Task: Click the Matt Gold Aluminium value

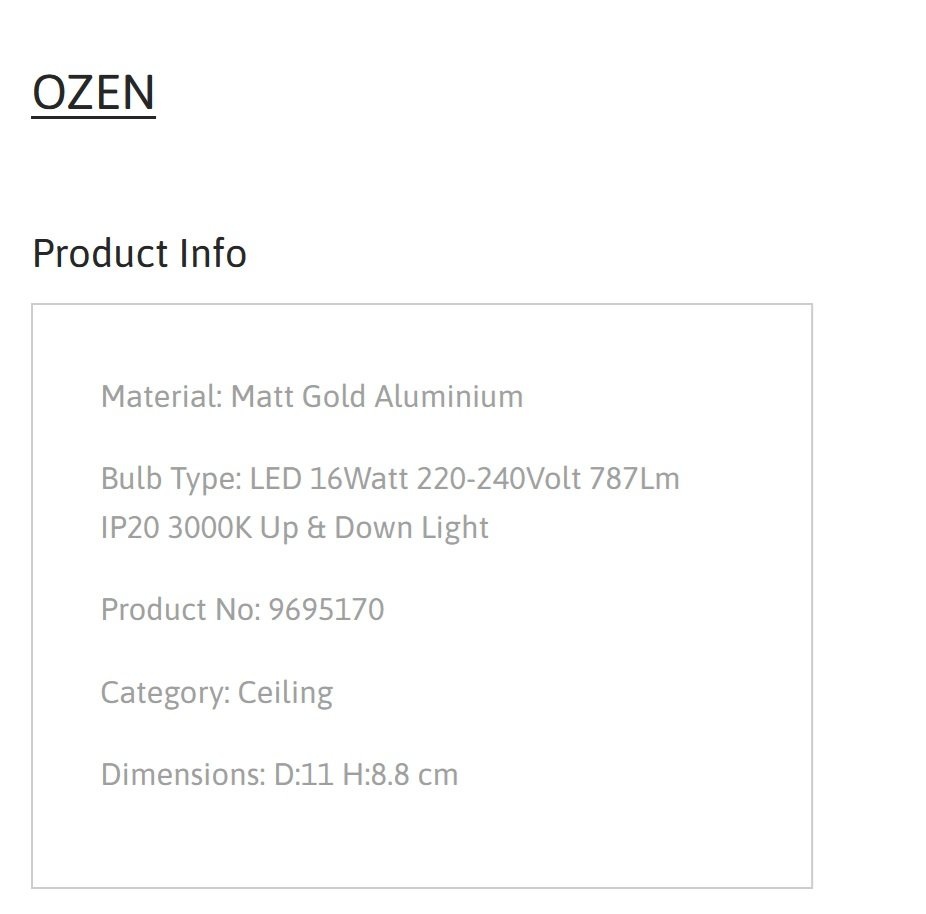Action: [x=377, y=396]
